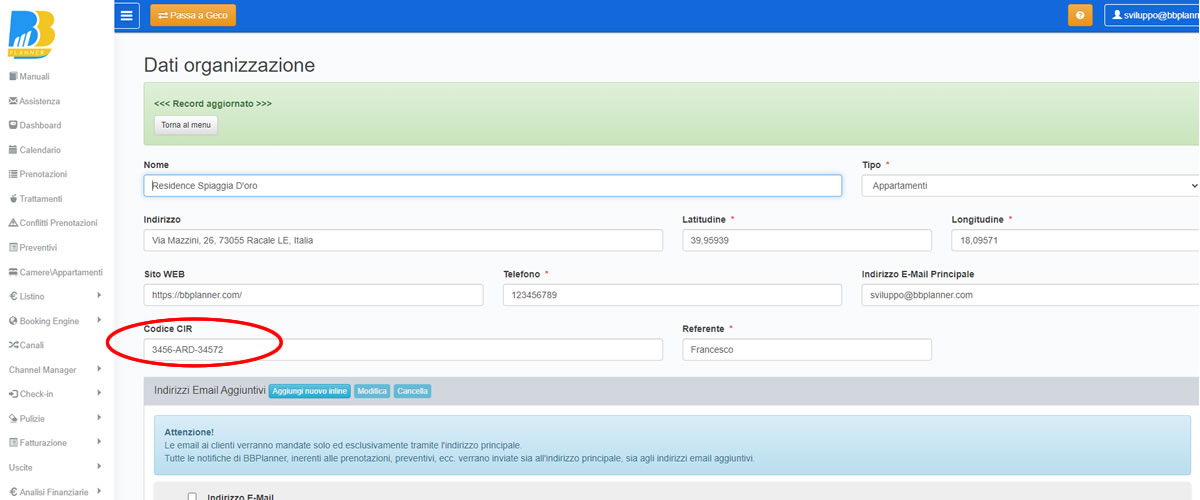
Task: Open Assistenza from the sidebar
Action: click(x=39, y=101)
